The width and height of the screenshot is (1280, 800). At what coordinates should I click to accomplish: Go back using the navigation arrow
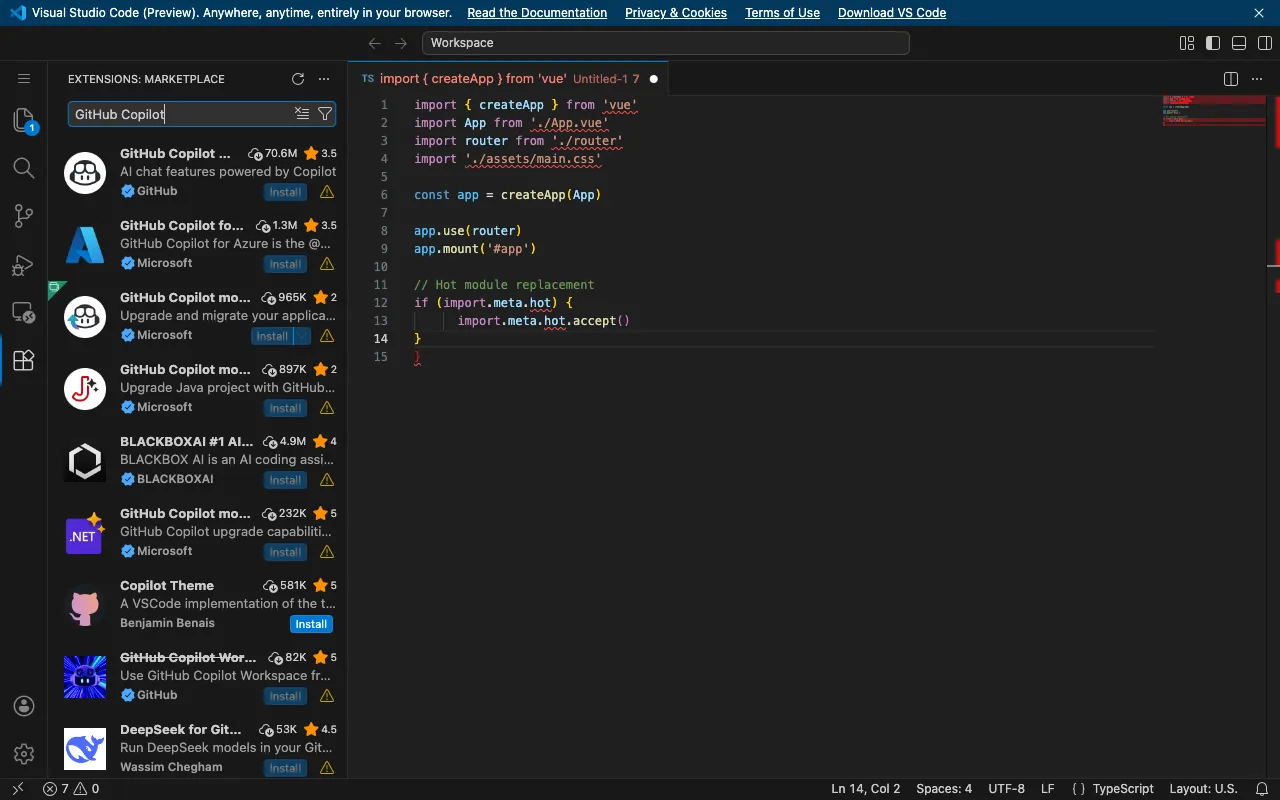(x=375, y=43)
